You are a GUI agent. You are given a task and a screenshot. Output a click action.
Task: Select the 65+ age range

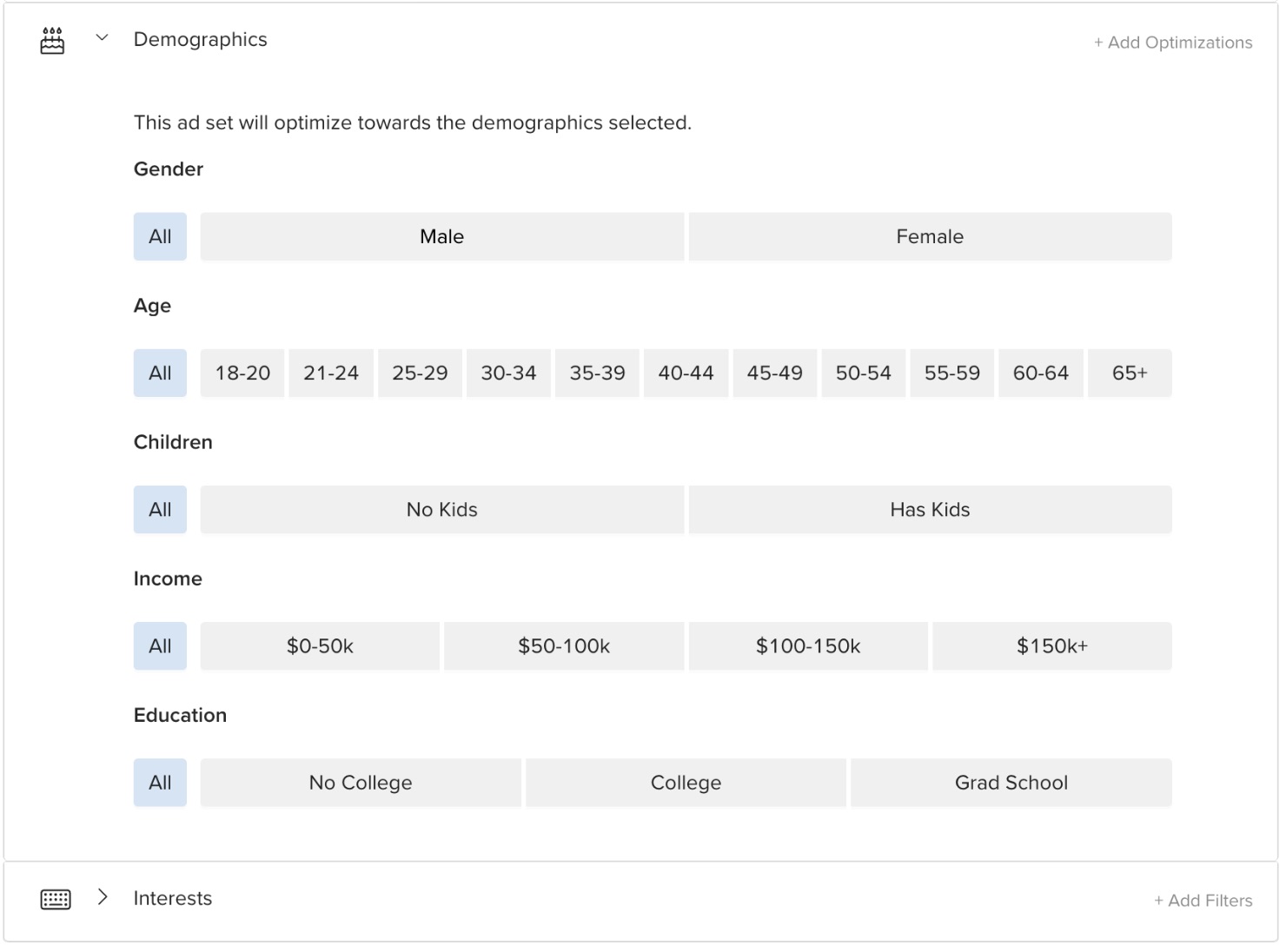click(x=1130, y=373)
